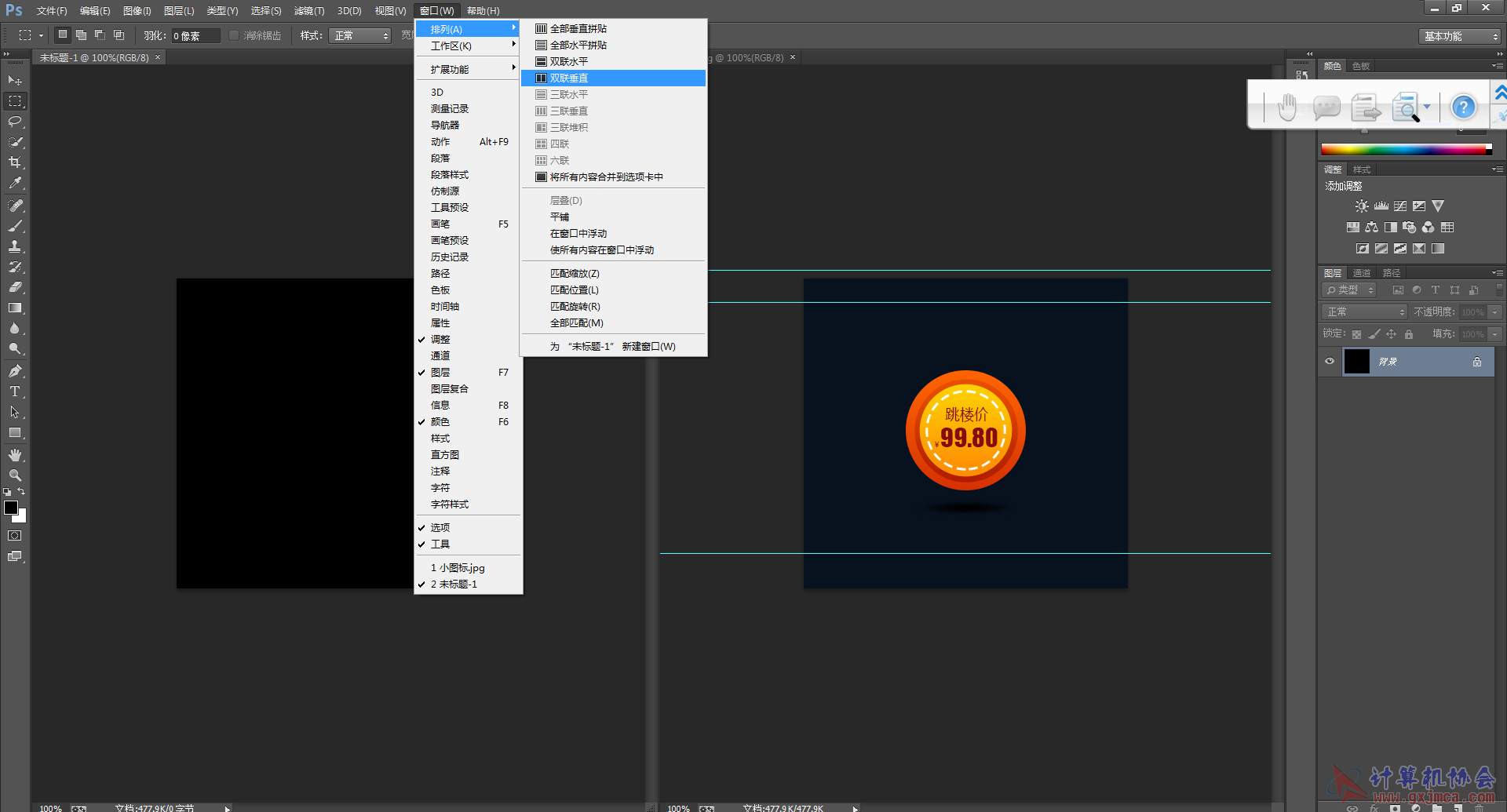Toggle the 图层 panel in Window menu
This screenshot has height=812, width=1507.
pos(469,373)
